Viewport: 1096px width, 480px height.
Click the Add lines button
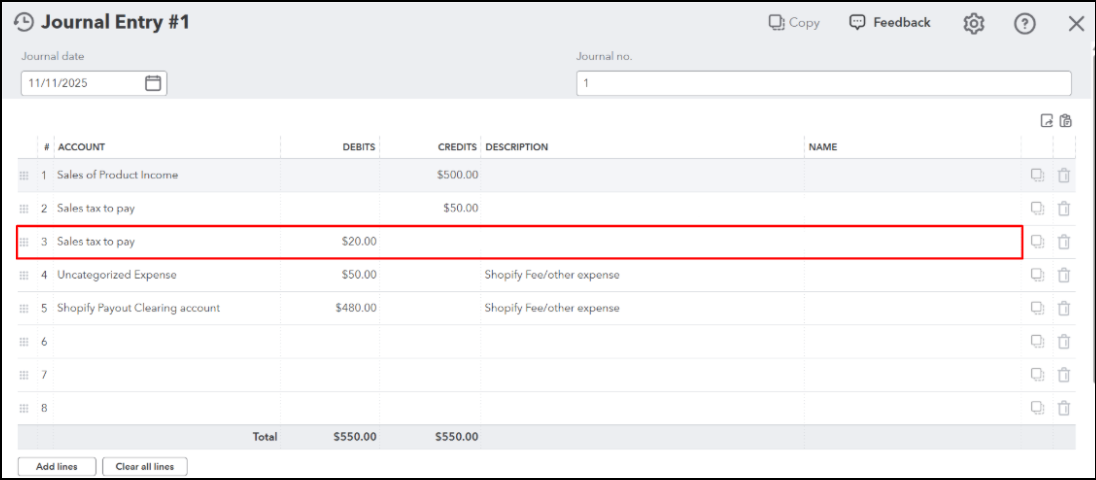(58, 466)
